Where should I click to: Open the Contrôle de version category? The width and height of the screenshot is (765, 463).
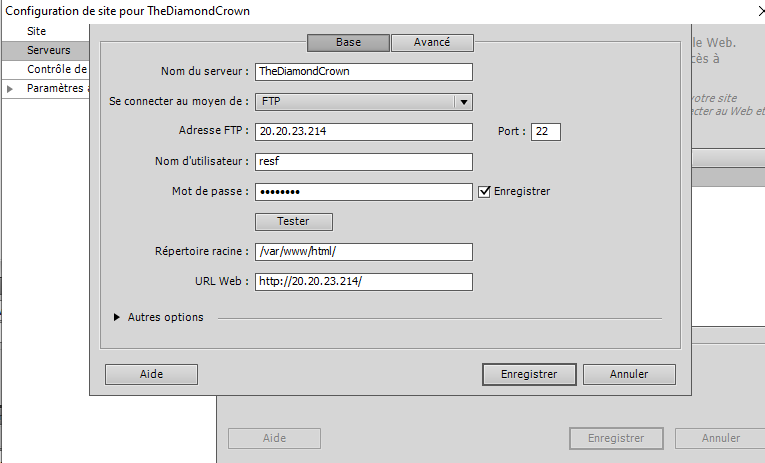tap(57, 69)
